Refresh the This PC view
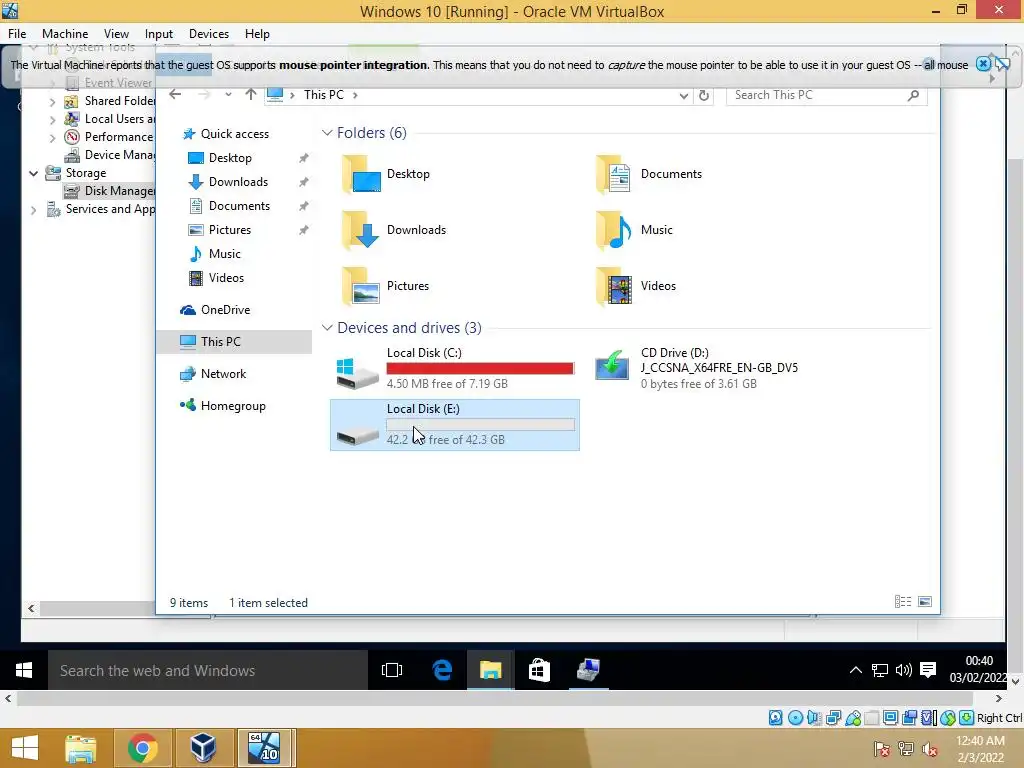This screenshot has height=768, width=1024. 704,95
